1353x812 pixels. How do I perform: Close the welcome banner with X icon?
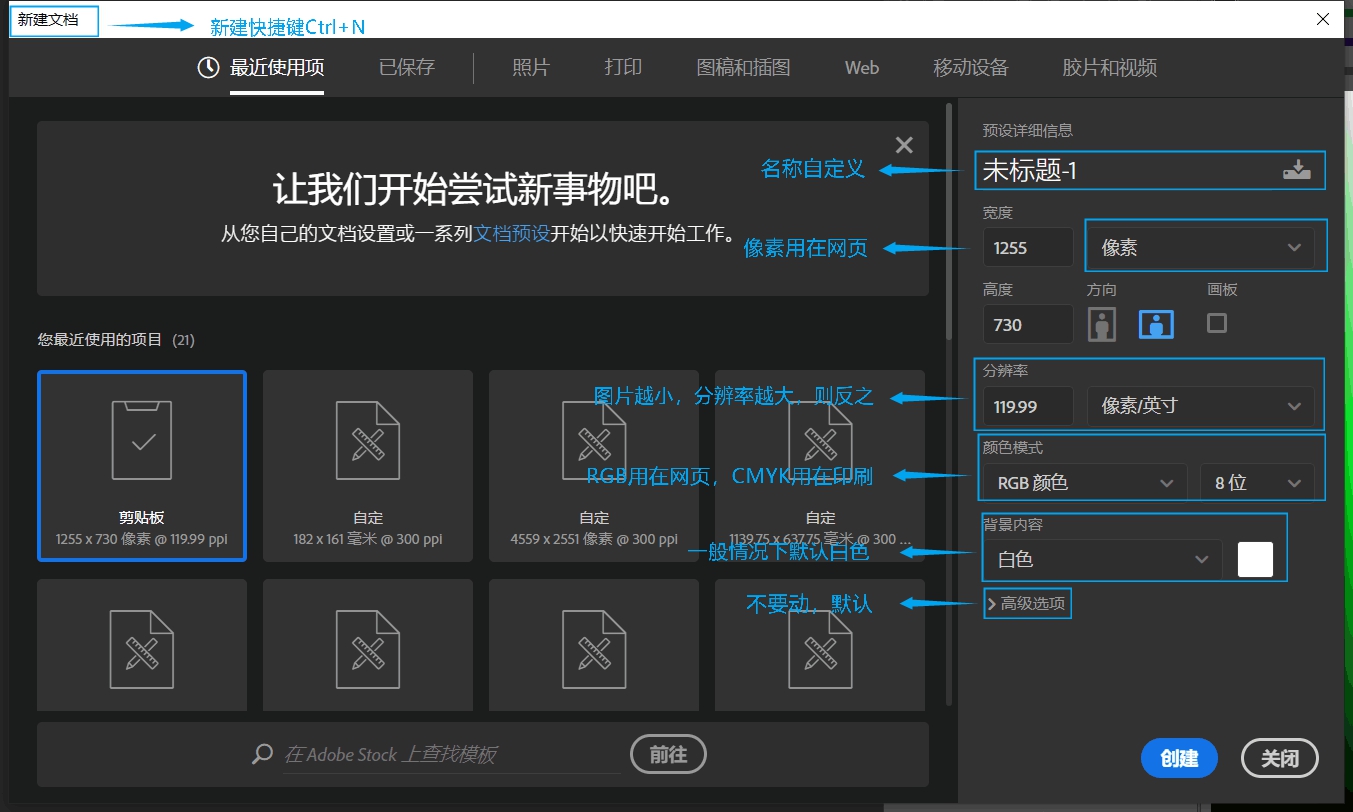pyautogui.click(x=904, y=146)
